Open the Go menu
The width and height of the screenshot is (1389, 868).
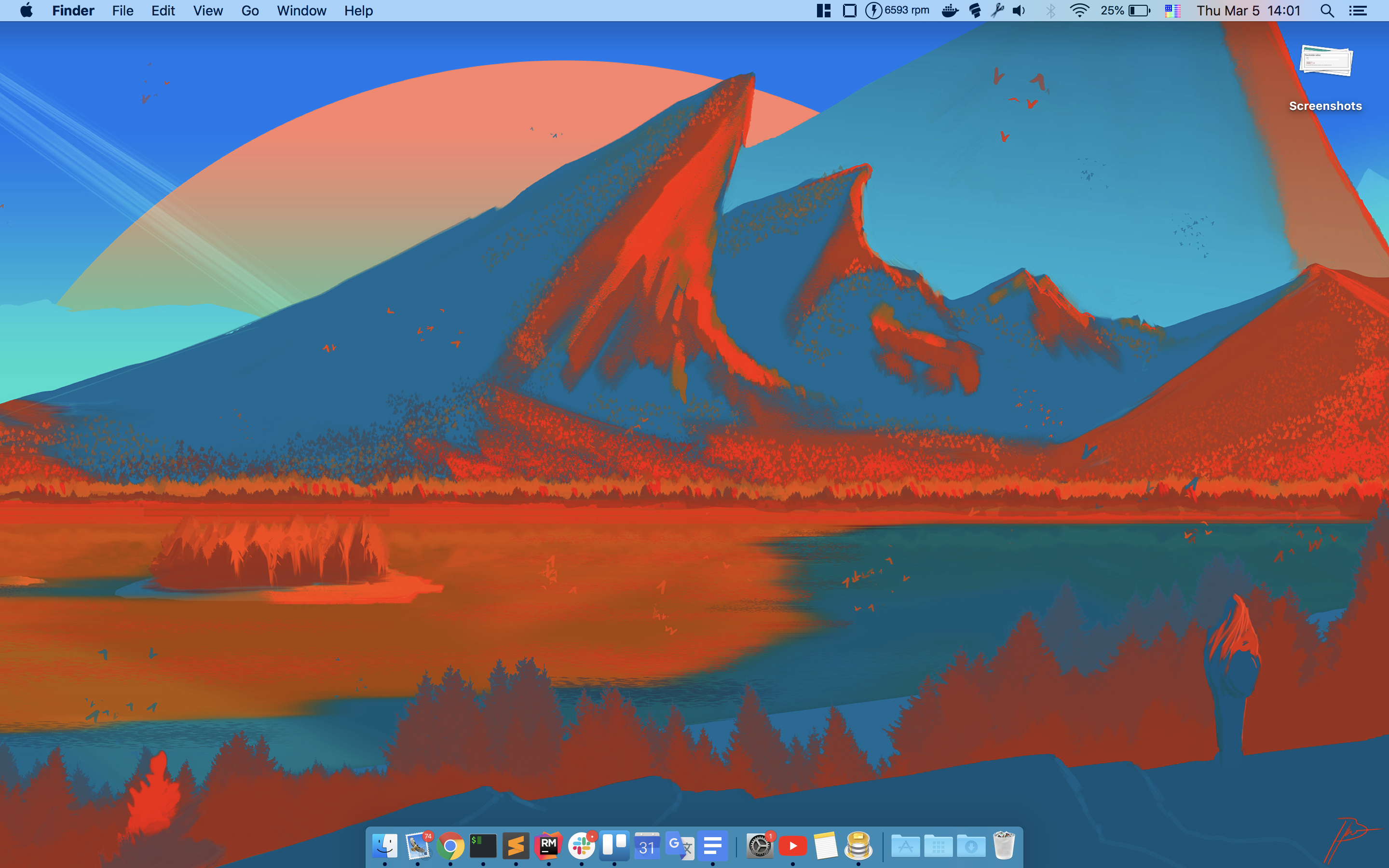coord(250,11)
